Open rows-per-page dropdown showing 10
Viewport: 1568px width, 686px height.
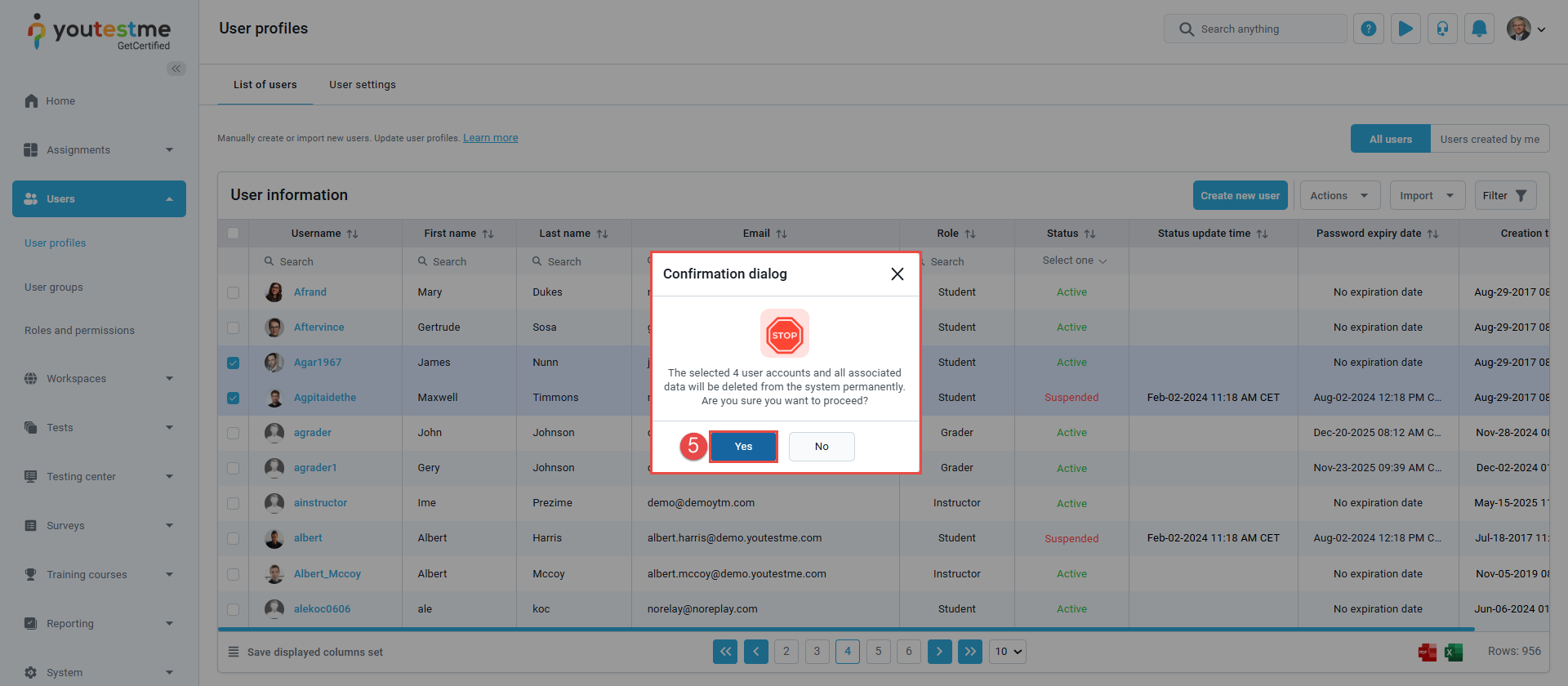point(1008,652)
